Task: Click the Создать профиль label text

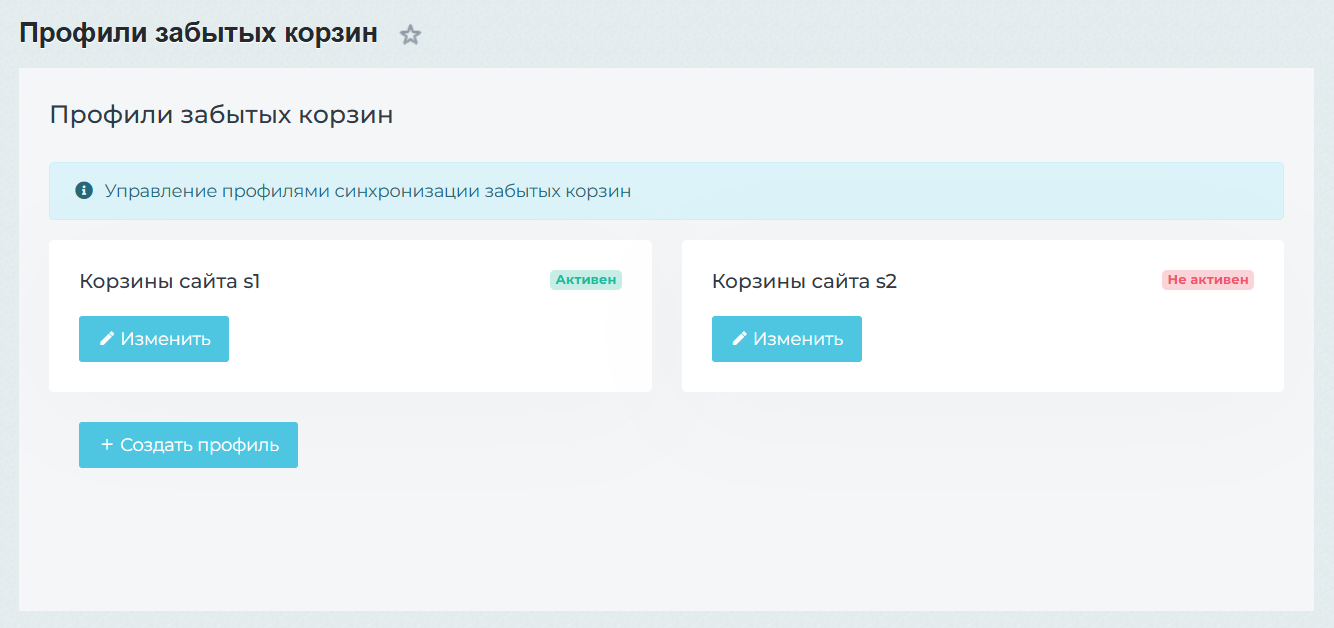Action: coord(199,445)
